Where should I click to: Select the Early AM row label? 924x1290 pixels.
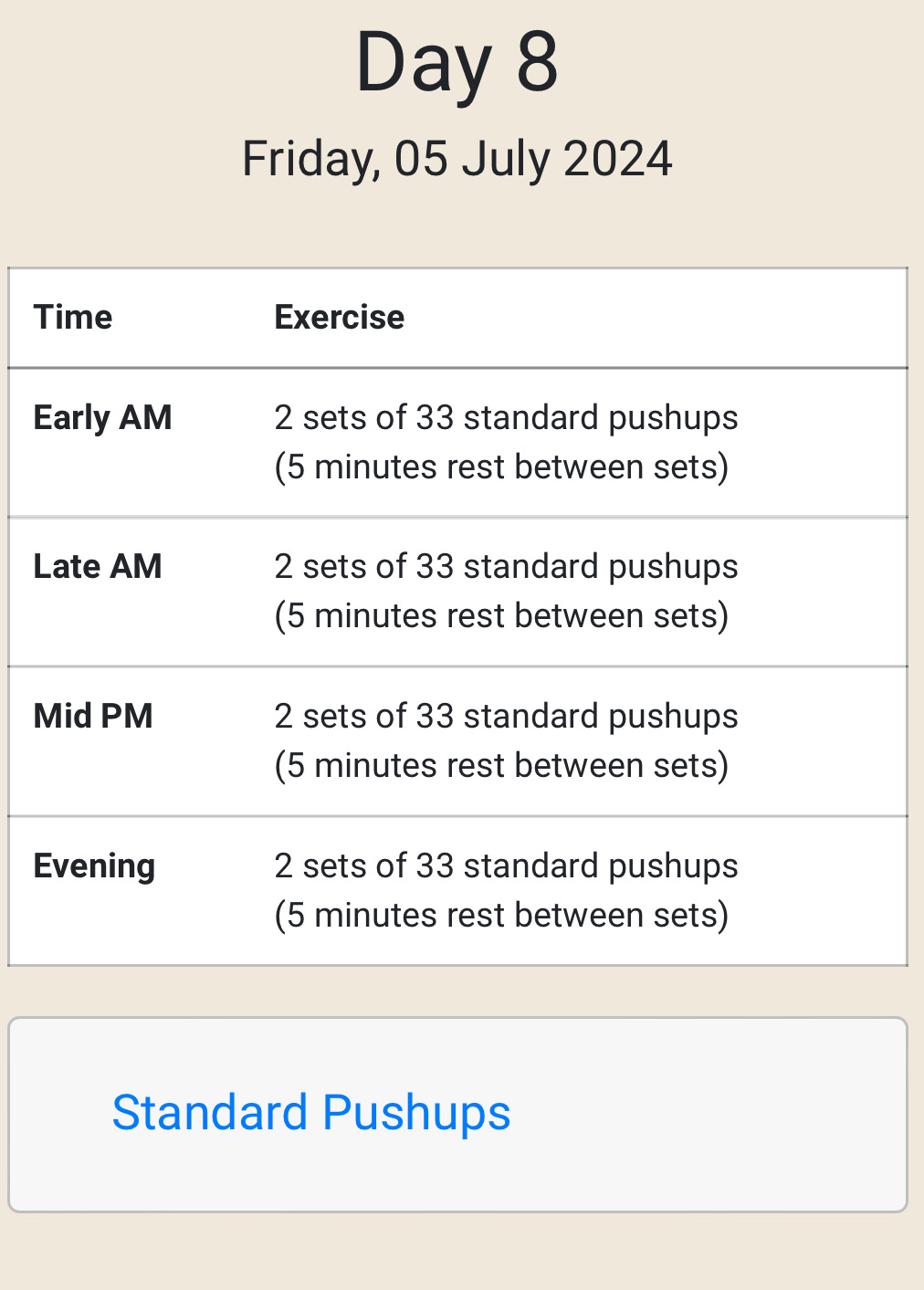(102, 417)
